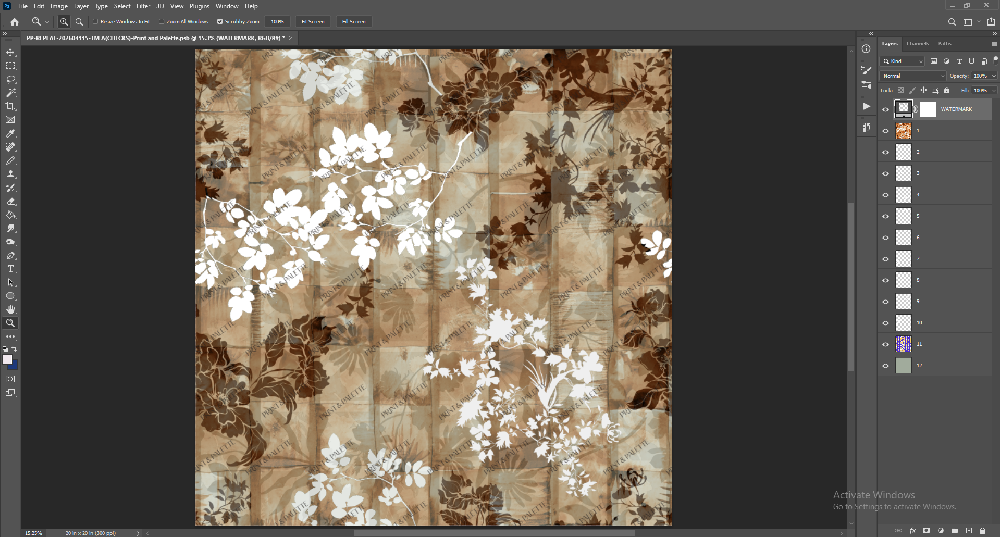Uncheck Scrubby Zoom checkbox
The width and height of the screenshot is (1000, 537).
[x=220, y=22]
